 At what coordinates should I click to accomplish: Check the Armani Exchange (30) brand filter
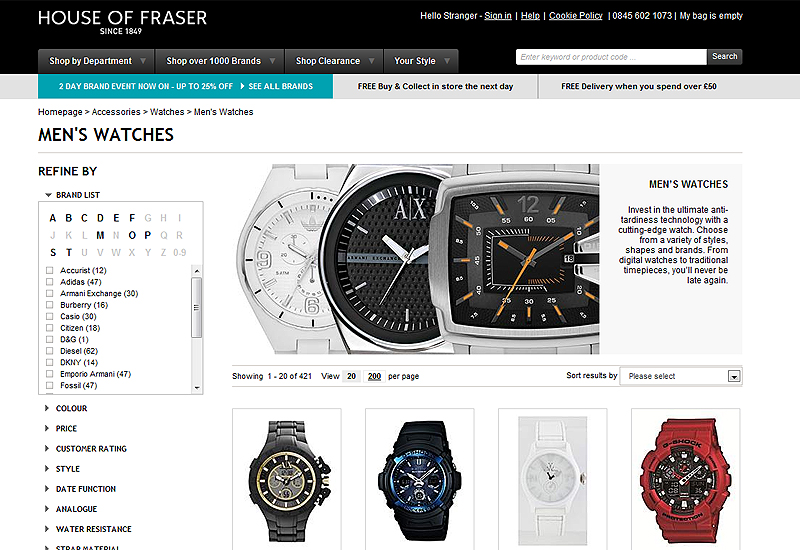[49, 293]
